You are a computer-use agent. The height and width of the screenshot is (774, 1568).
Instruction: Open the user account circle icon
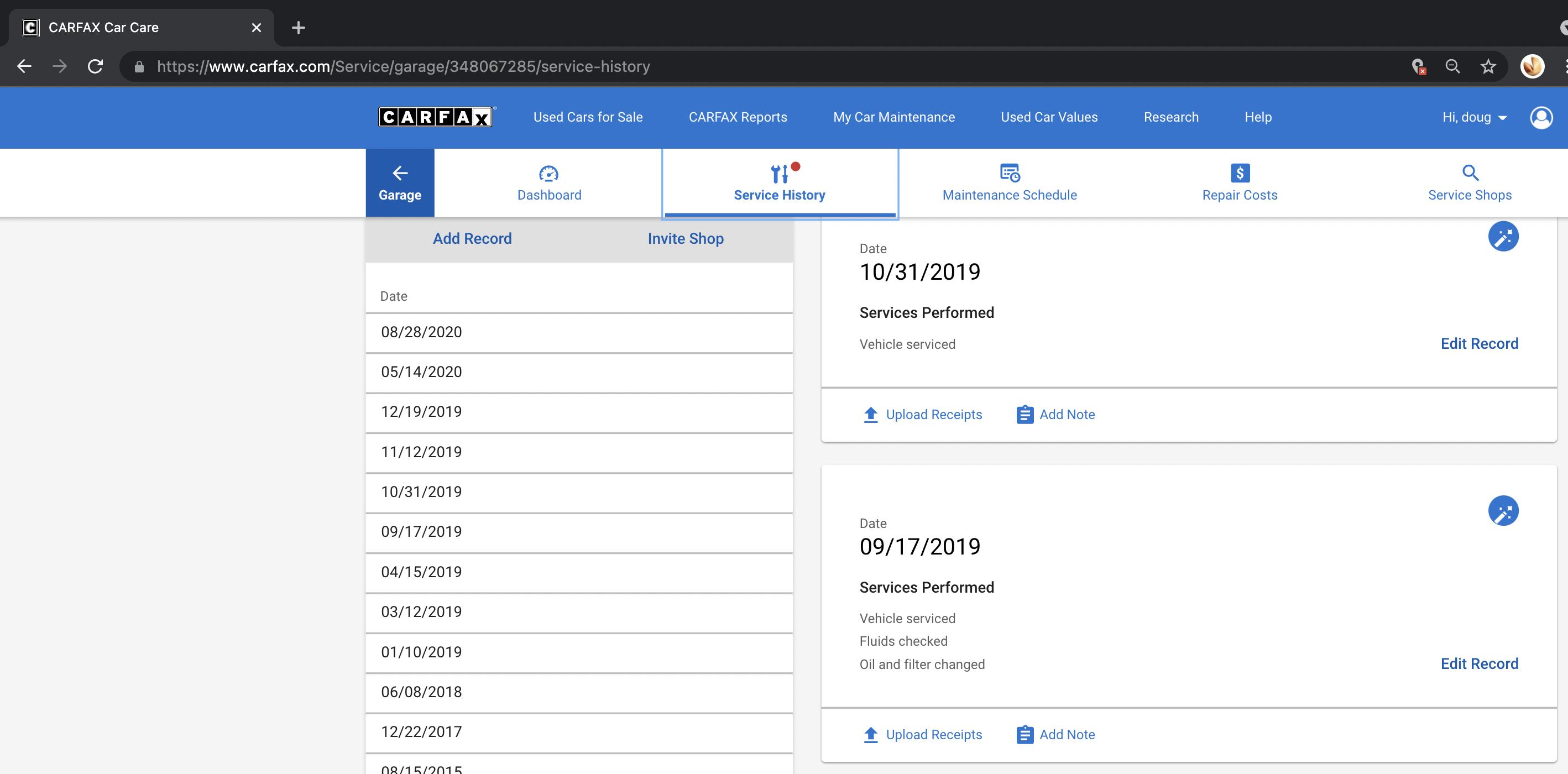[x=1541, y=117]
